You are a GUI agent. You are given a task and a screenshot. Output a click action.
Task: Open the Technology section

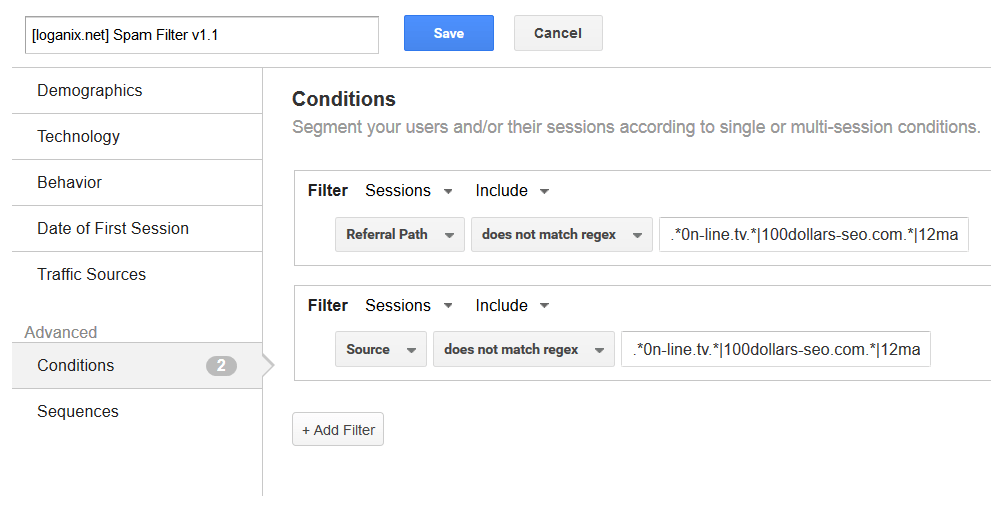tap(137, 137)
